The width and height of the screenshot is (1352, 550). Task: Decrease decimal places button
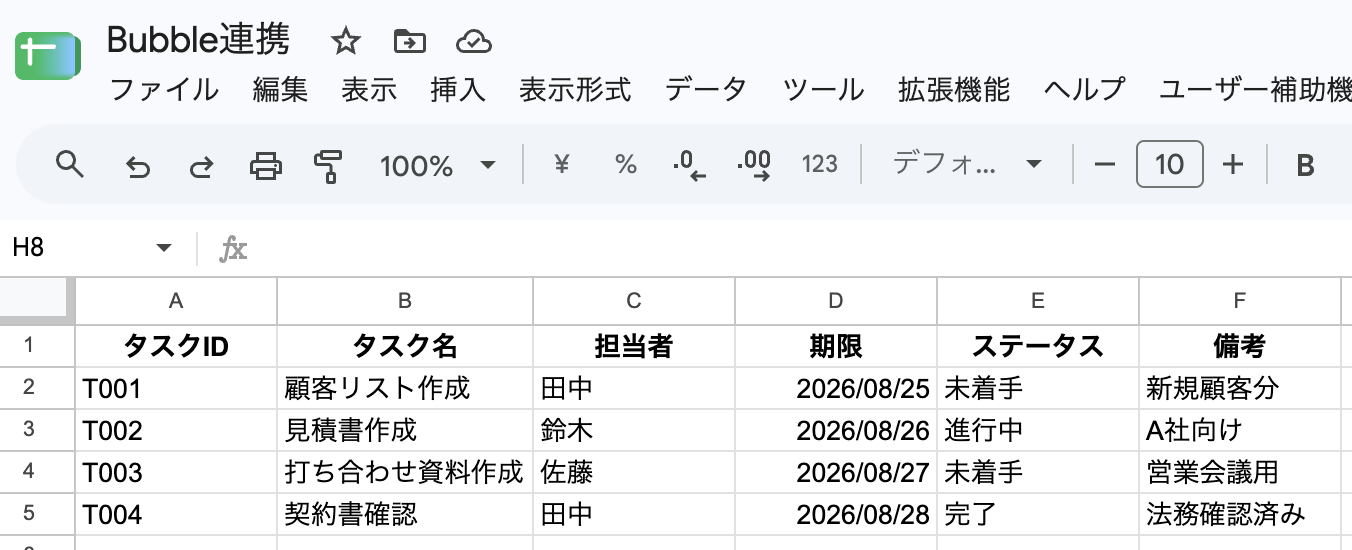[690, 165]
